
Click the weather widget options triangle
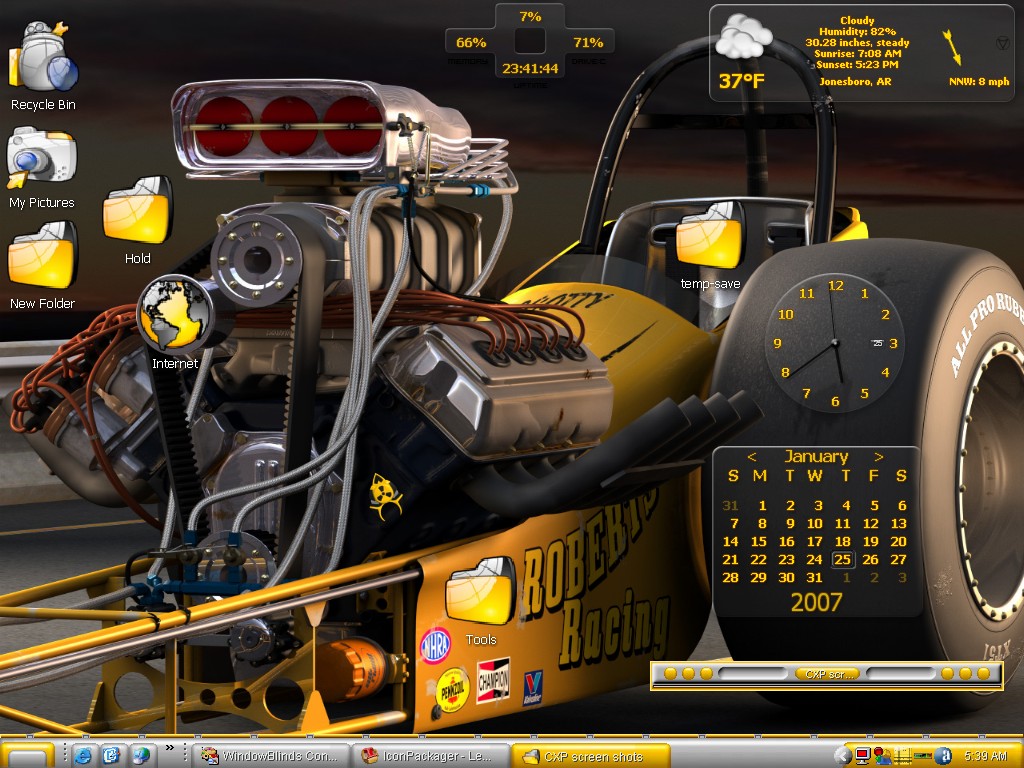point(1002,43)
